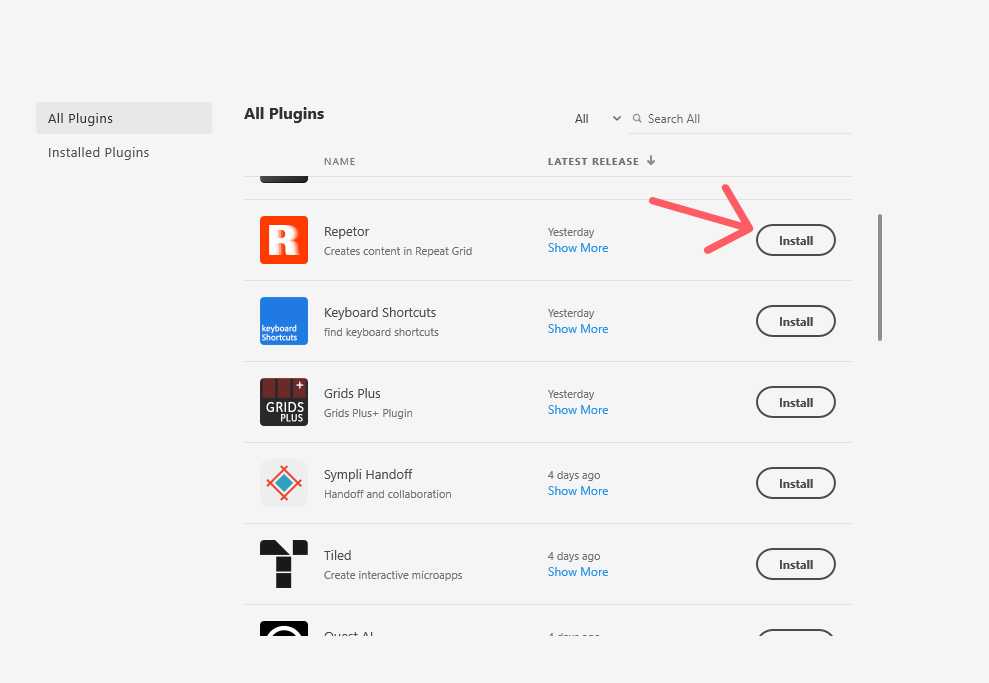The image size is (989, 683).
Task: Switch to Installed Plugins
Action: click(99, 153)
